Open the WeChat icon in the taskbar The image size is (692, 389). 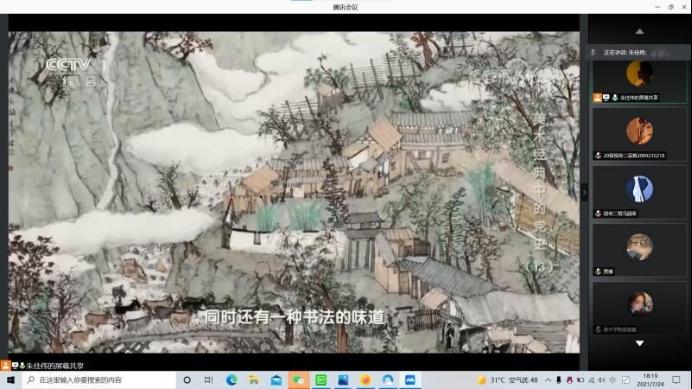pos(298,380)
